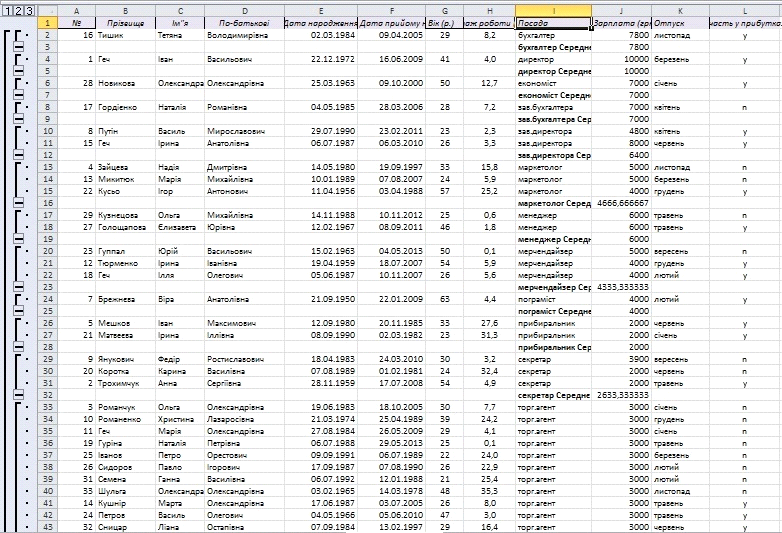Select surname cell Голощапова

point(125,227)
